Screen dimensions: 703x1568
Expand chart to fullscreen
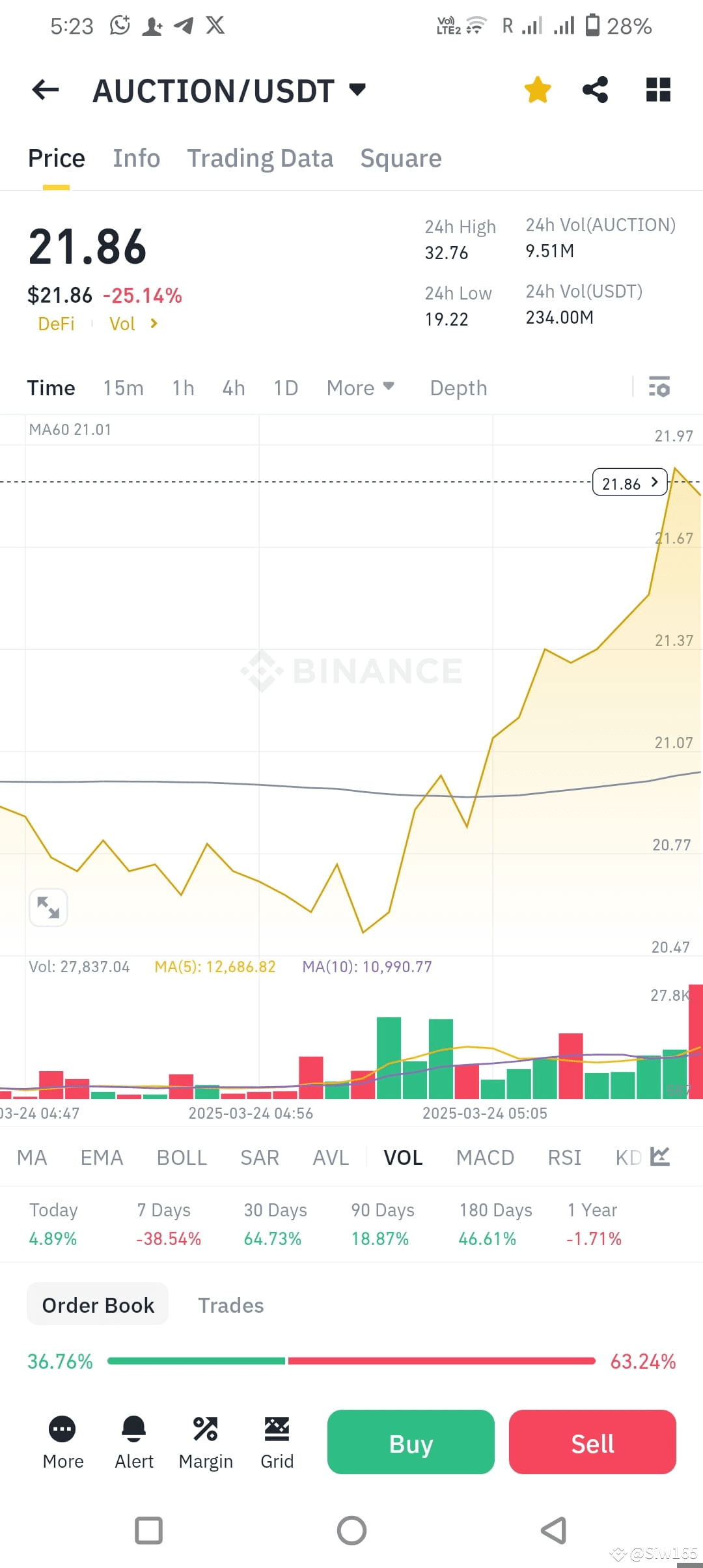click(48, 907)
